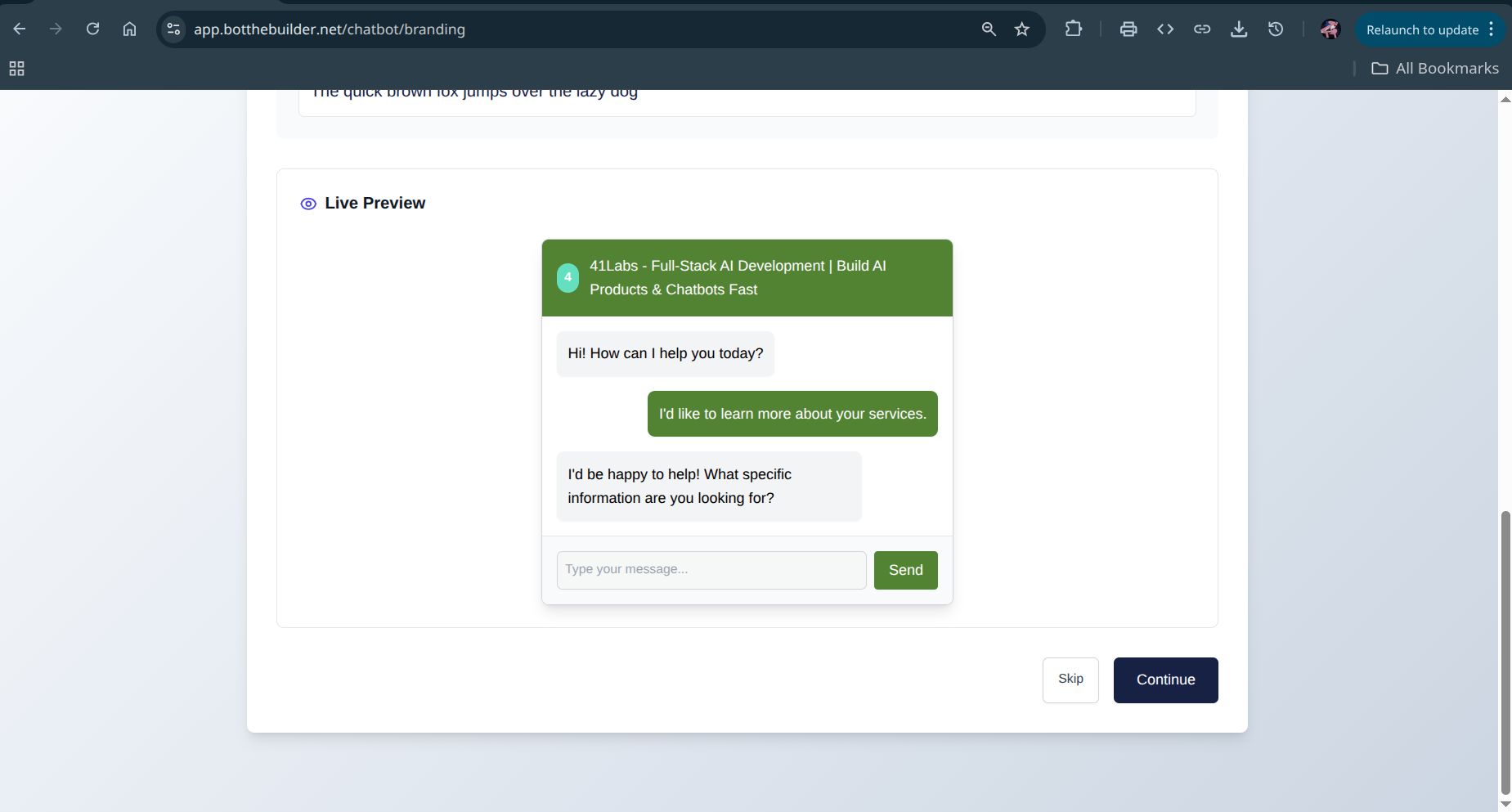Open the history clock icon
The width and height of the screenshot is (1512, 812).
(1276, 29)
